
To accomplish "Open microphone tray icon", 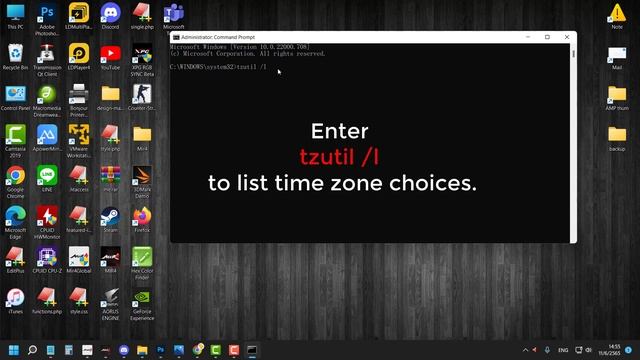I will pyautogui.click(x=547, y=350).
